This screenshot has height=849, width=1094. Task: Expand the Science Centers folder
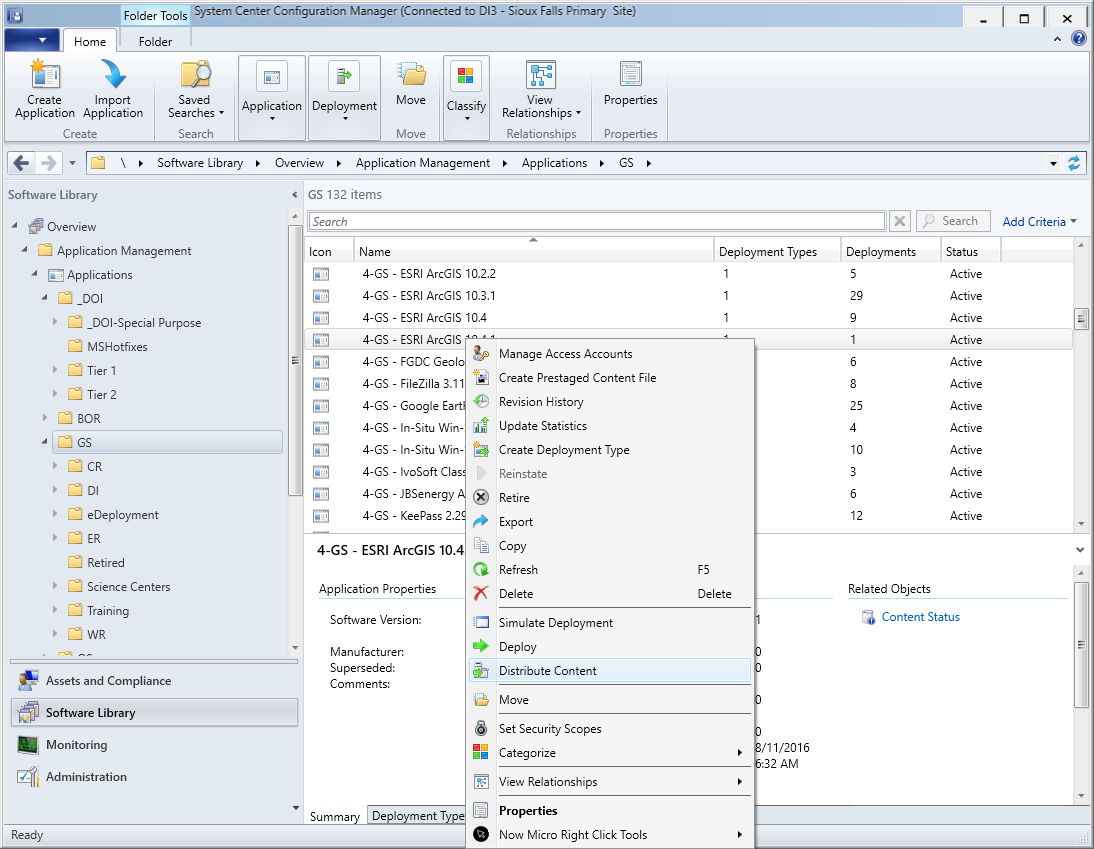[55, 587]
